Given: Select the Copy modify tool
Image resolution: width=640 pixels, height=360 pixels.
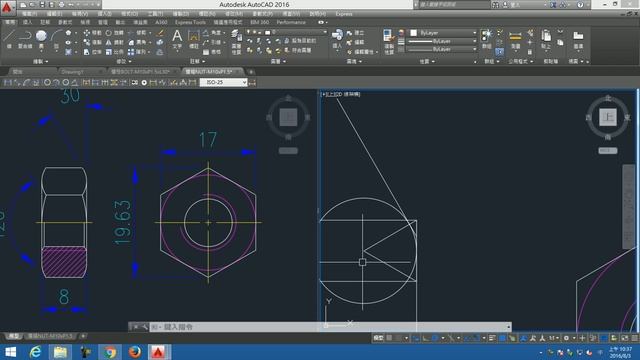Looking at the screenshot, I should click(92, 42).
